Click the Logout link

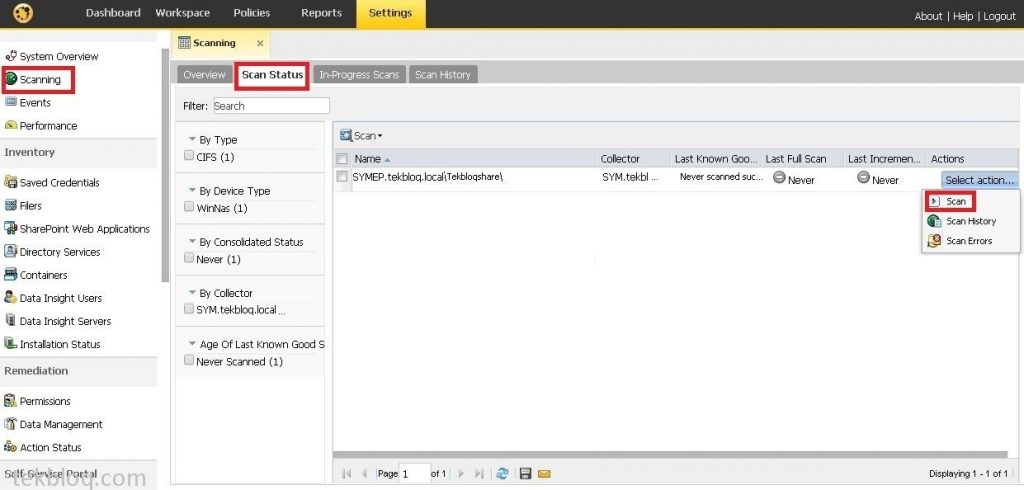point(999,16)
